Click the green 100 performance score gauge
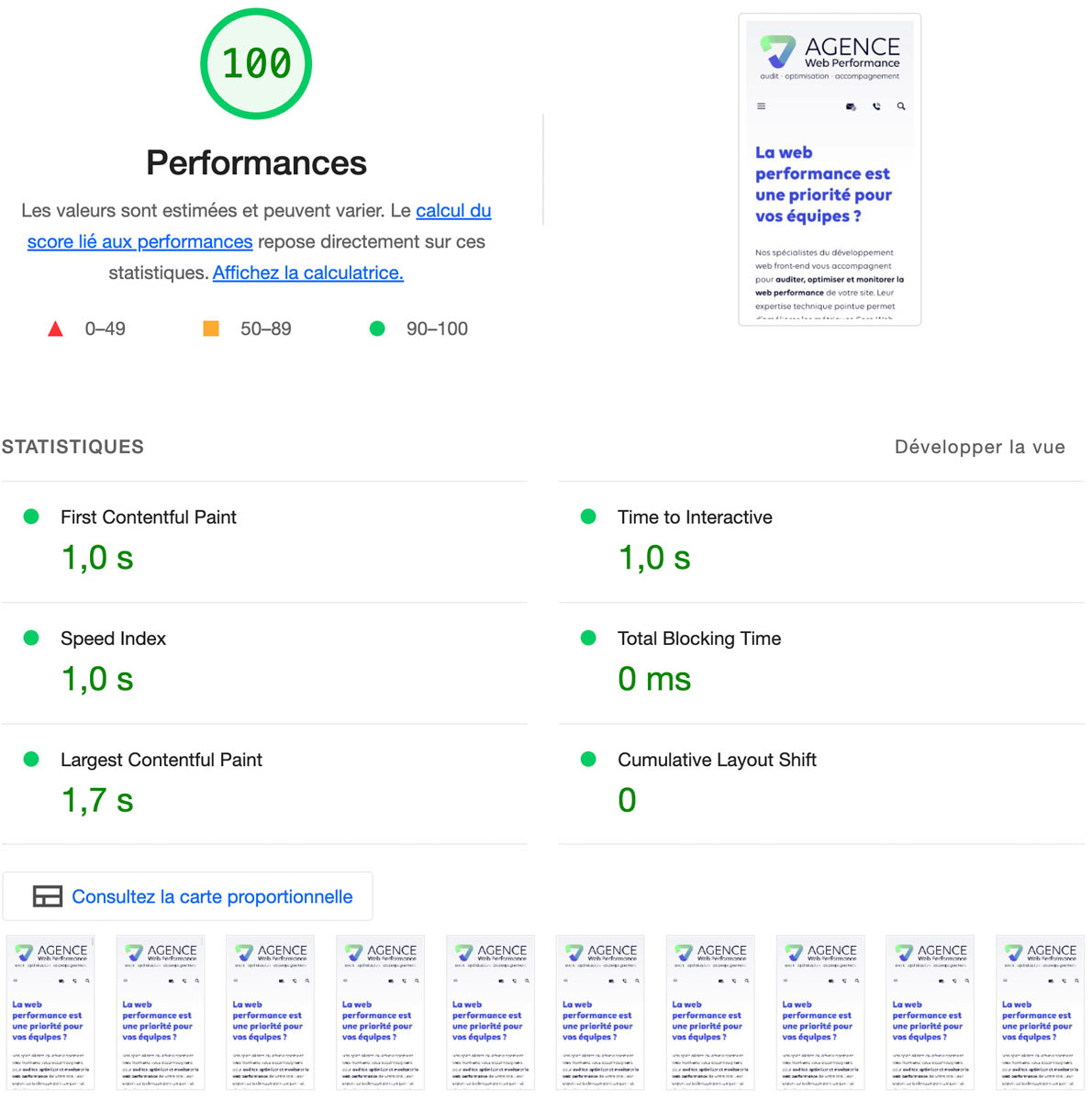The image size is (1092, 1100). (256, 64)
